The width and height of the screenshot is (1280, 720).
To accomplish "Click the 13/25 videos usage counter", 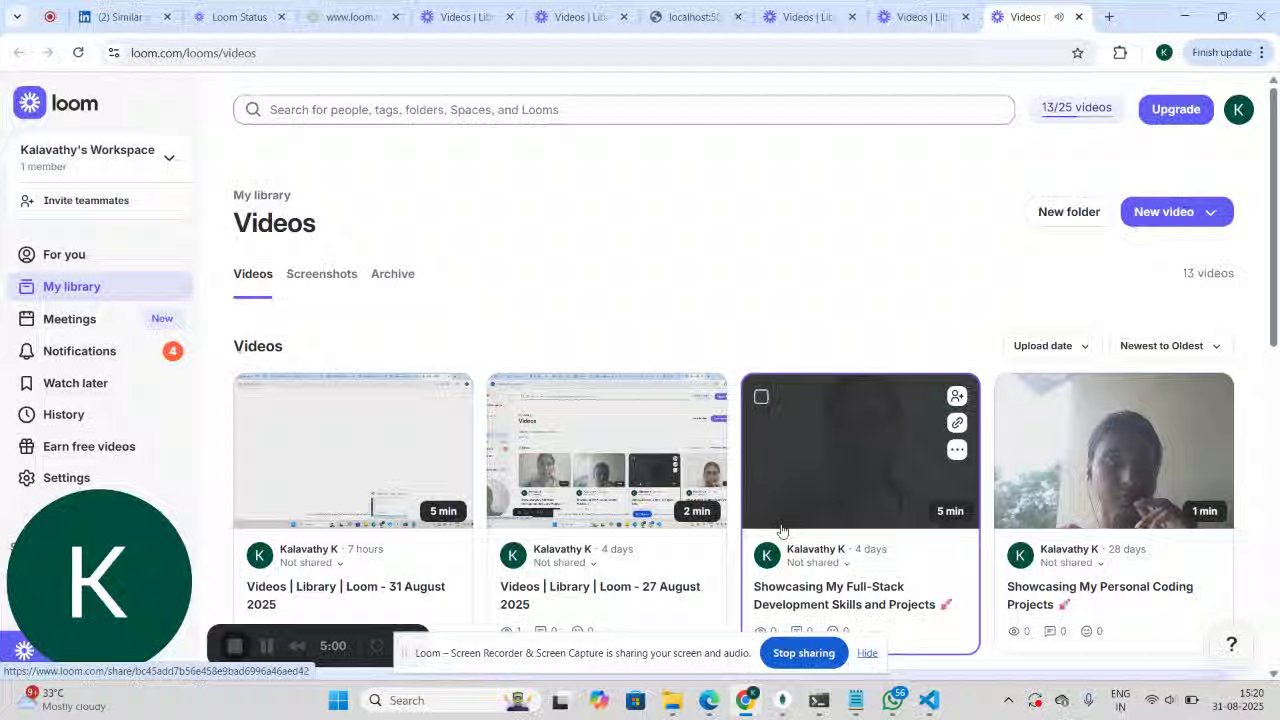I will (1076, 108).
